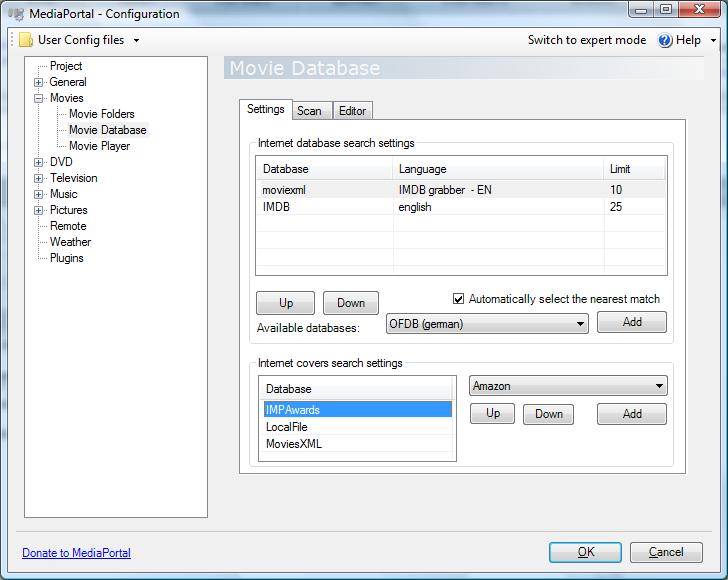Viewport: 728px width, 580px height.
Task: Move the selected cover database Down
Action: click(548, 414)
